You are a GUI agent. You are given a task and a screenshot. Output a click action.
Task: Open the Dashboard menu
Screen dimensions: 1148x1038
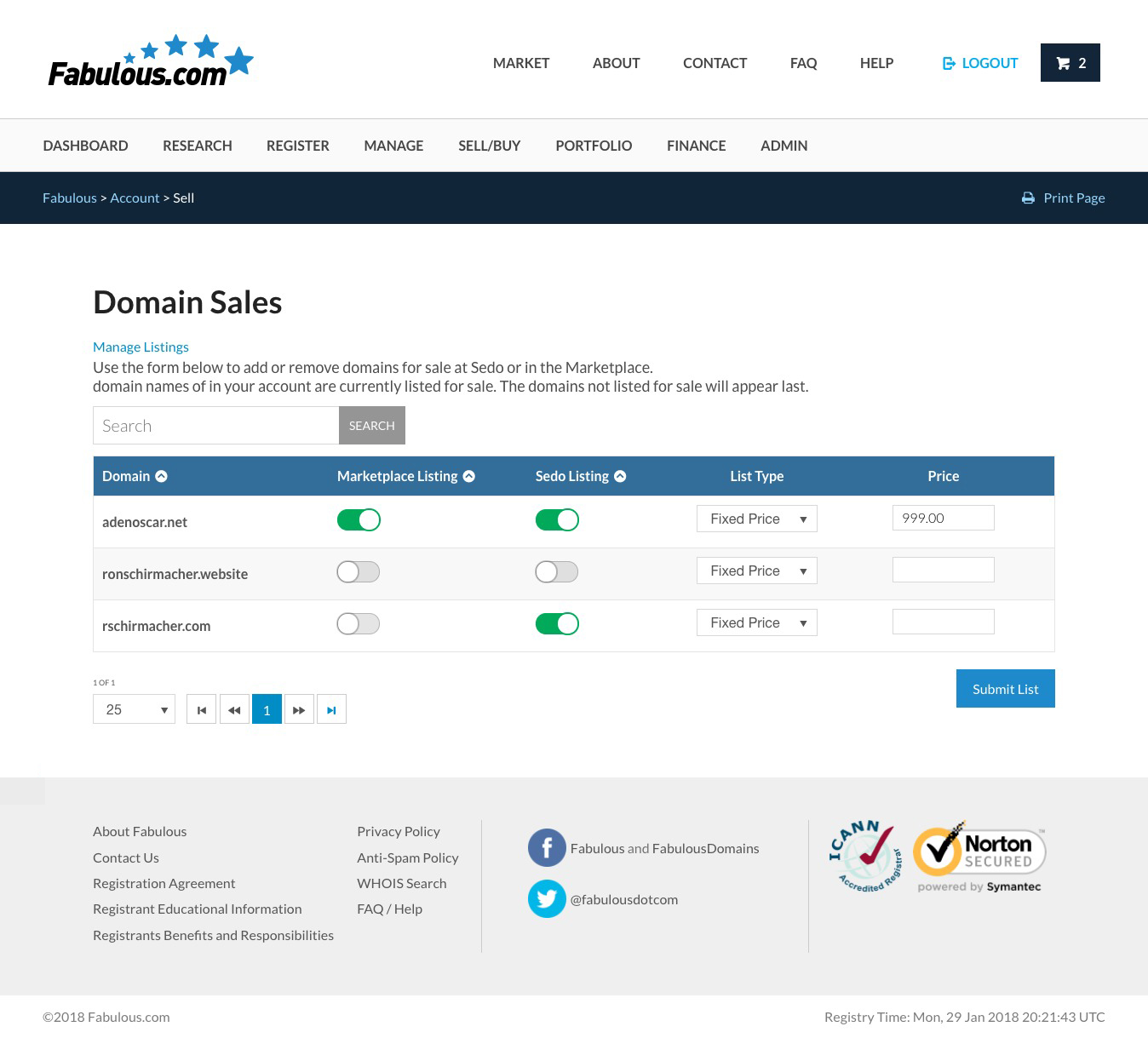tap(85, 146)
